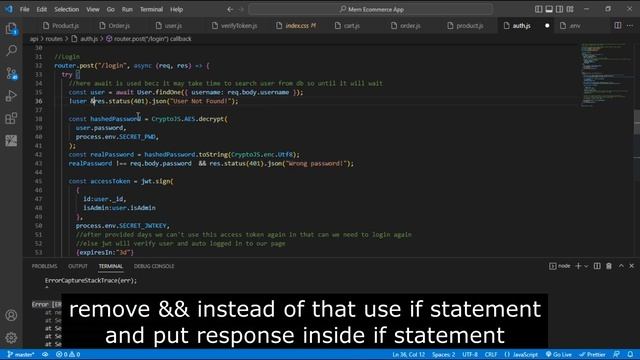Open the Run menu
Viewport: 640px width, 360px height.
127,9
